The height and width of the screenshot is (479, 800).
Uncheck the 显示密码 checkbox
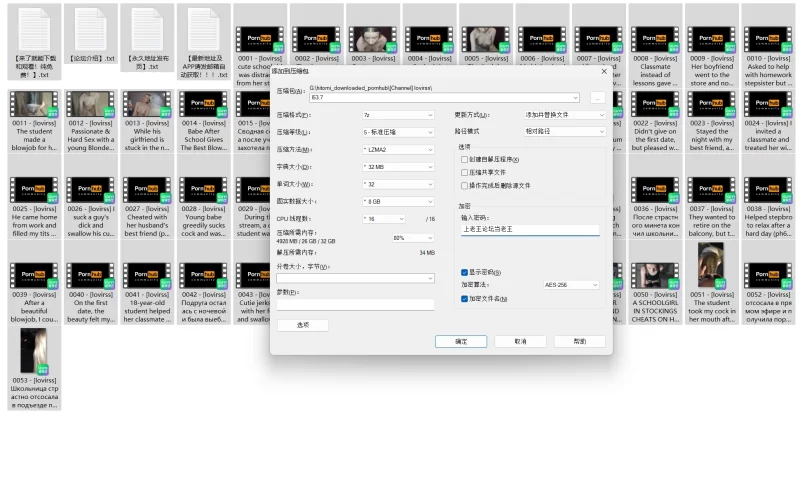pos(464,272)
